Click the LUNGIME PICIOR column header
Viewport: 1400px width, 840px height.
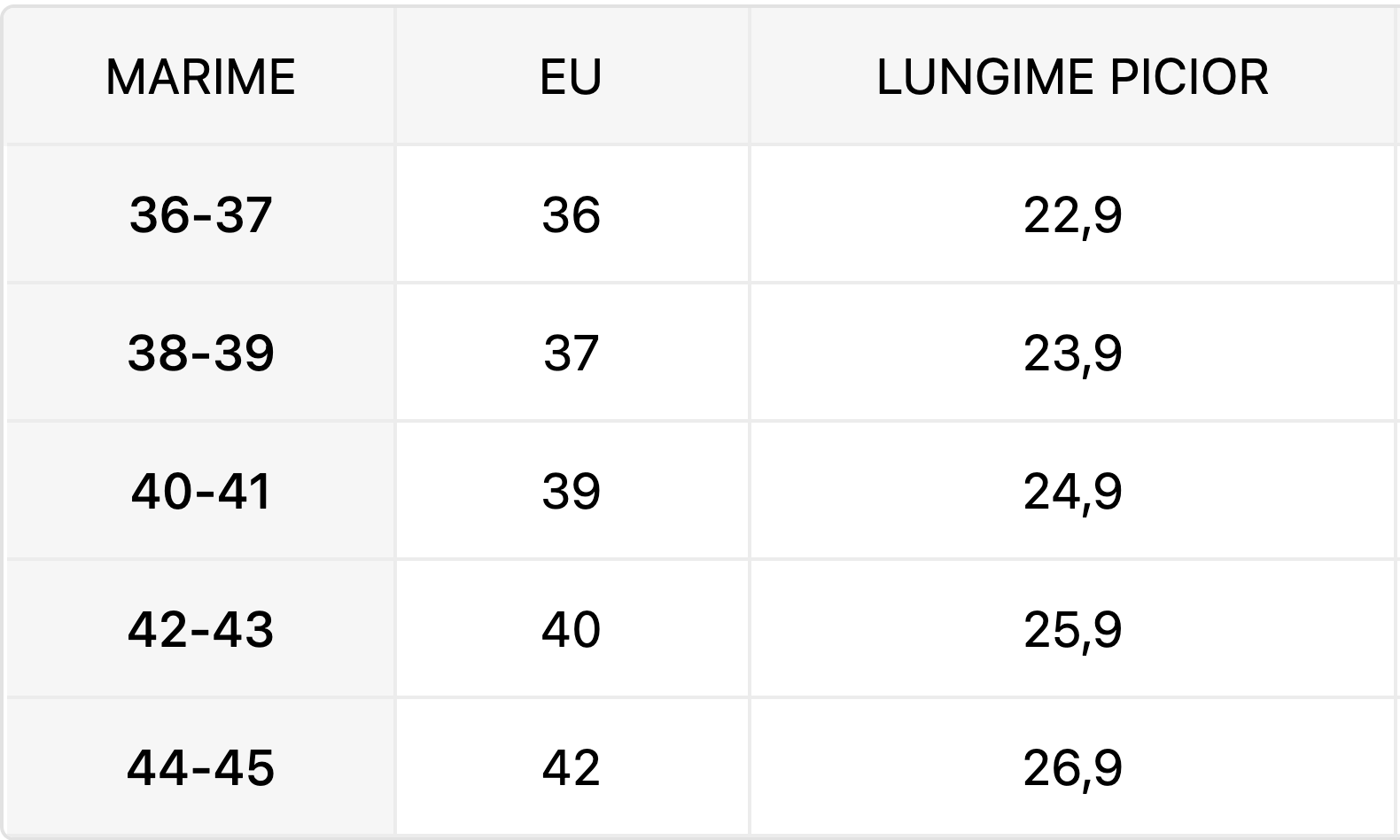1074,76
